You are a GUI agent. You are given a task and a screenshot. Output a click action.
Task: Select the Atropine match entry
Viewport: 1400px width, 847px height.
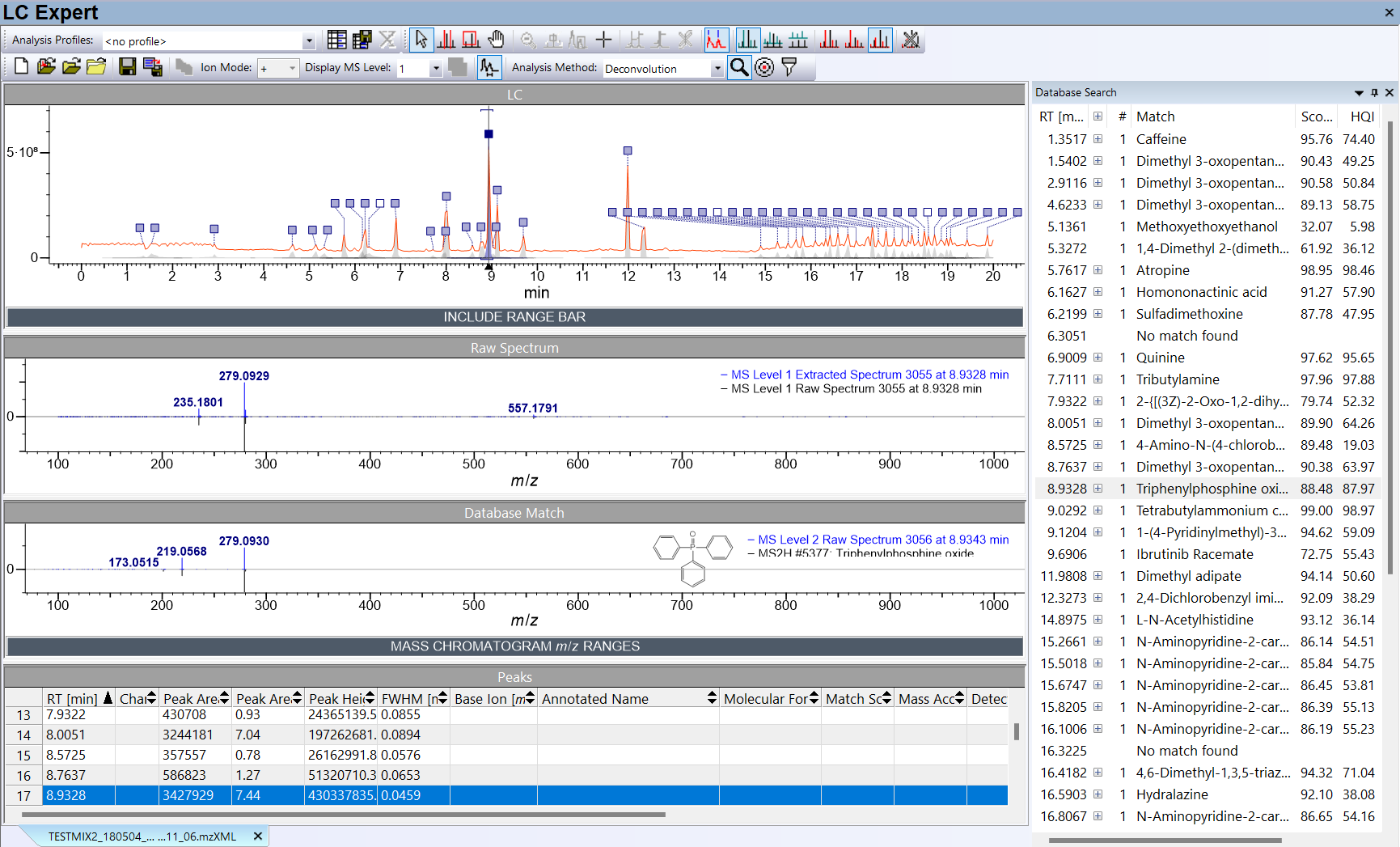coord(1162,270)
